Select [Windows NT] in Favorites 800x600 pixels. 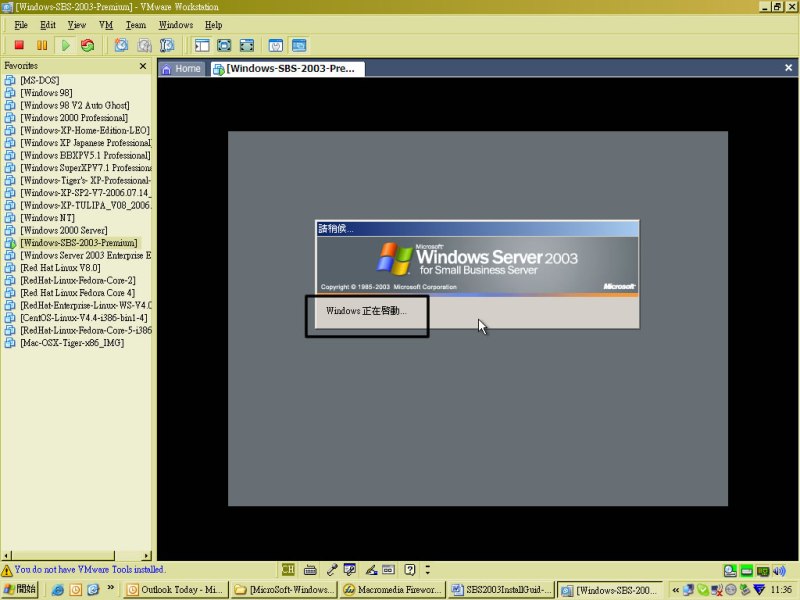pyautogui.click(x=47, y=218)
